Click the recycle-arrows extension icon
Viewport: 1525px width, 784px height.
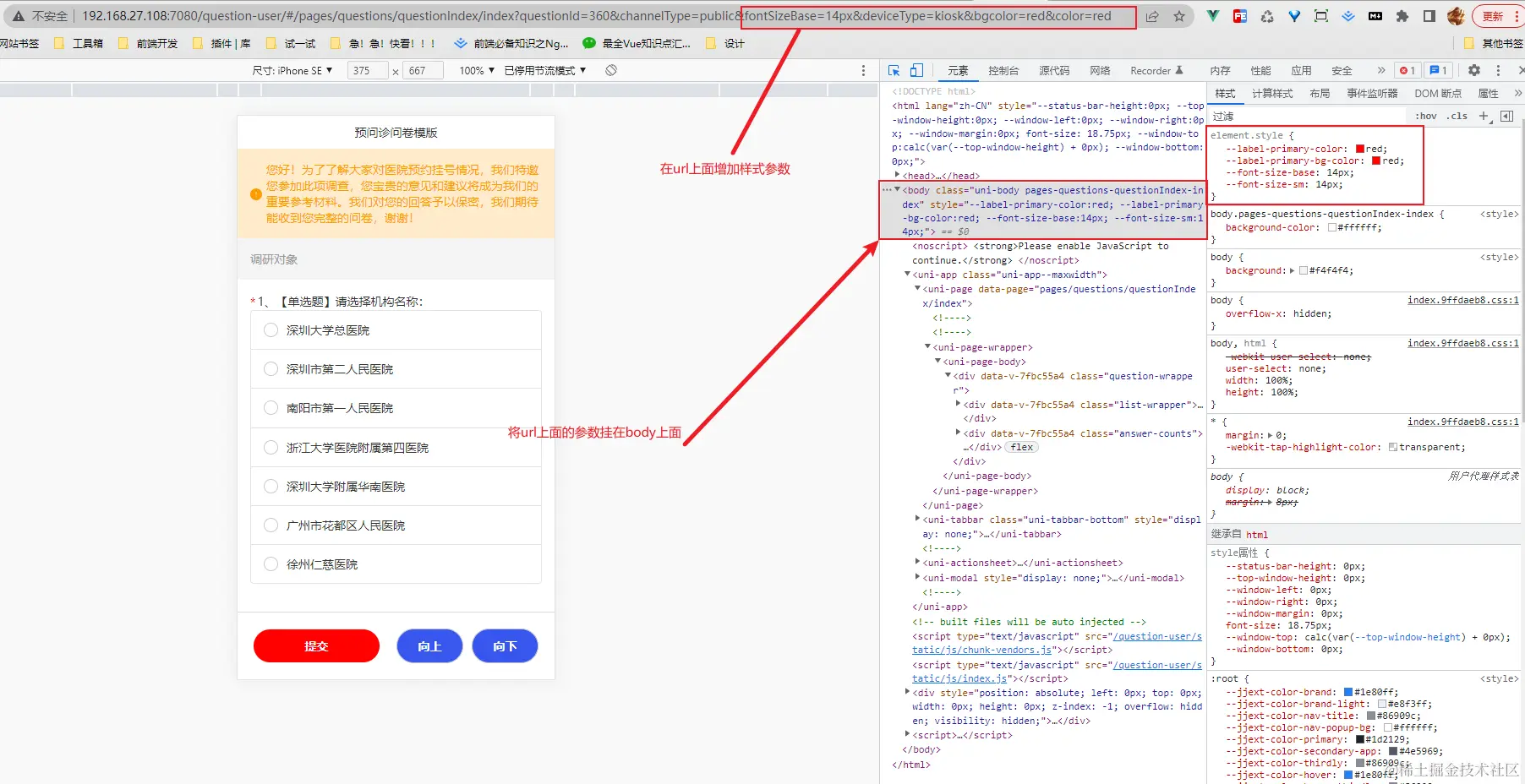[x=1267, y=16]
